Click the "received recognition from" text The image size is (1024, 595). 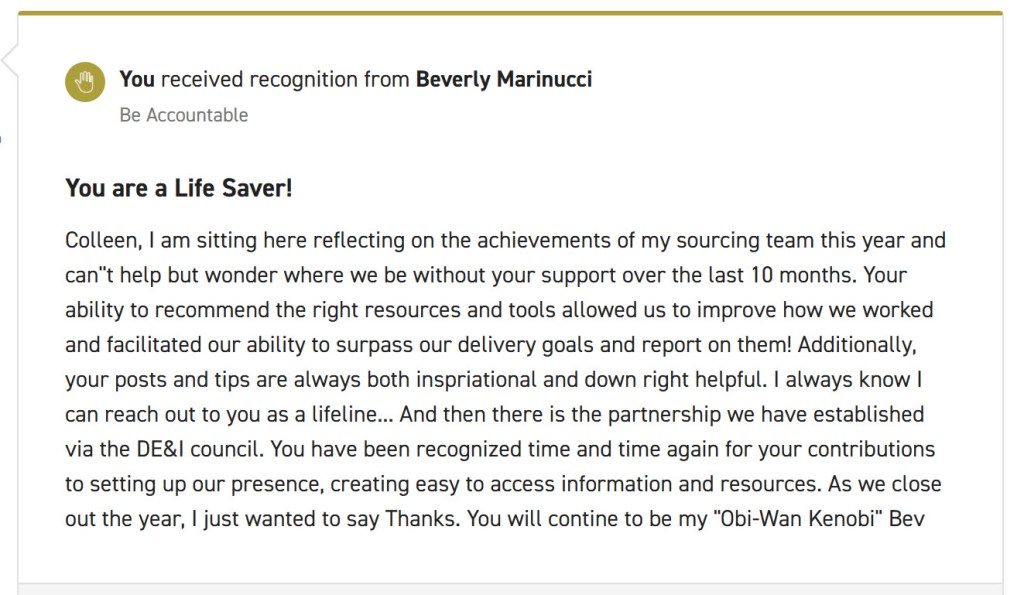285,79
